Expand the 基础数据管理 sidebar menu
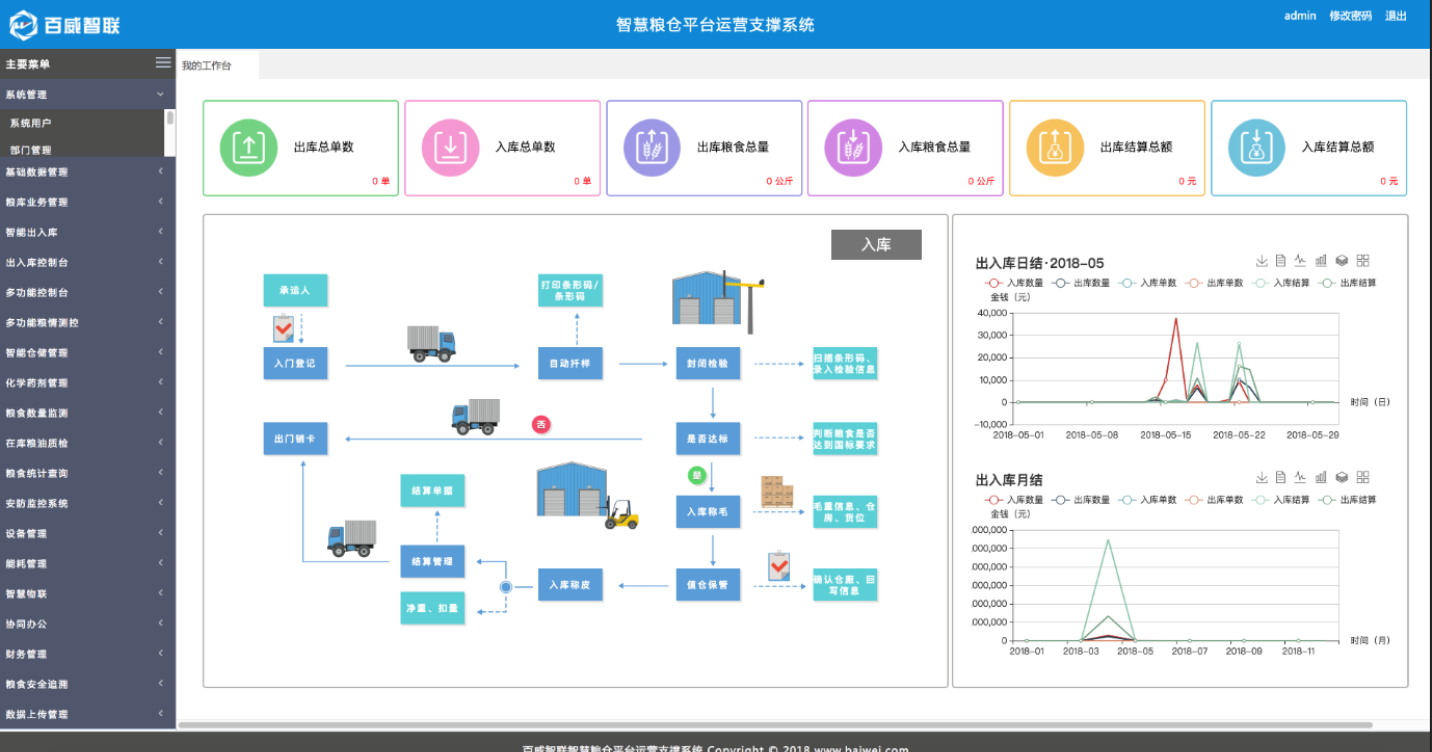The height and width of the screenshot is (752, 1432). coord(85,172)
